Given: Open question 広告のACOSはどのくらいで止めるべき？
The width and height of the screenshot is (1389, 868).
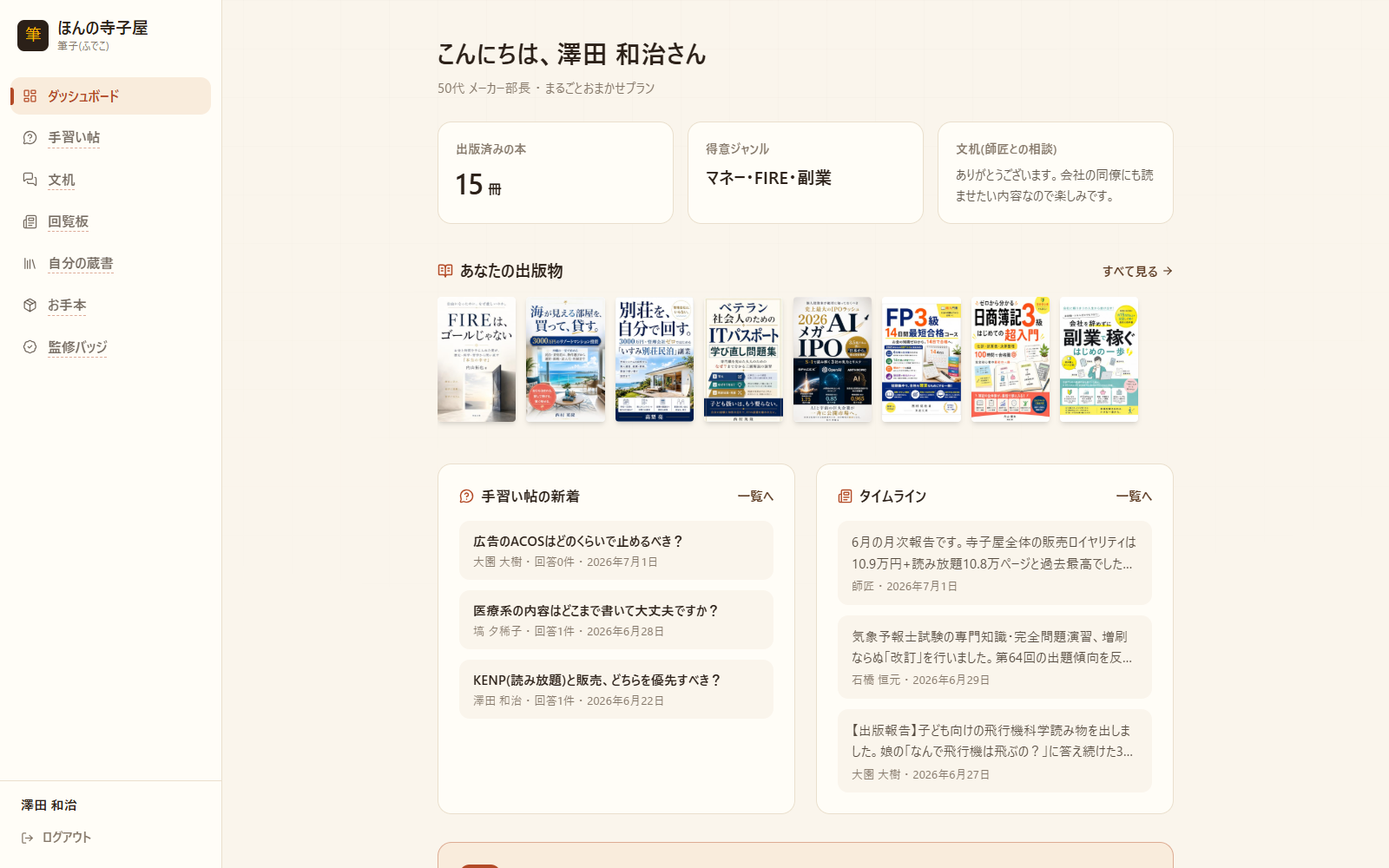Looking at the screenshot, I should (x=616, y=550).
